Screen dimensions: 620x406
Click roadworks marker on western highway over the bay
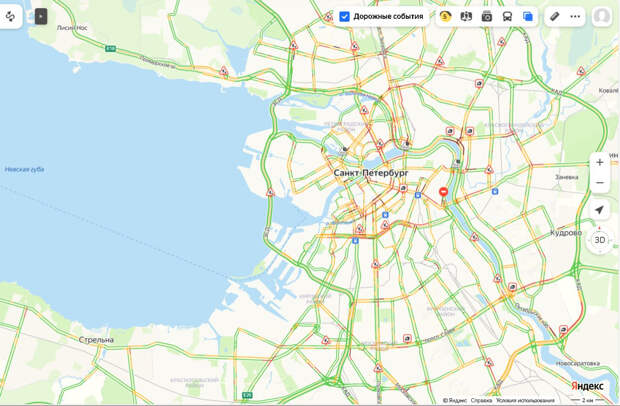point(270,193)
